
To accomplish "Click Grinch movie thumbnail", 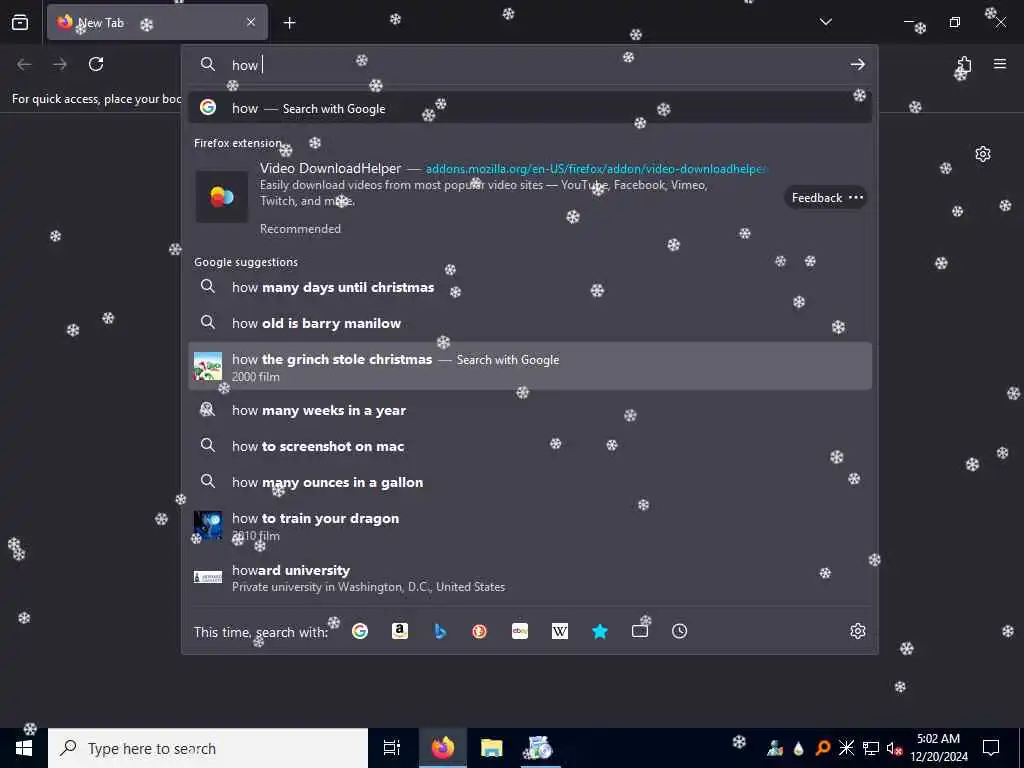I will [x=208, y=366].
